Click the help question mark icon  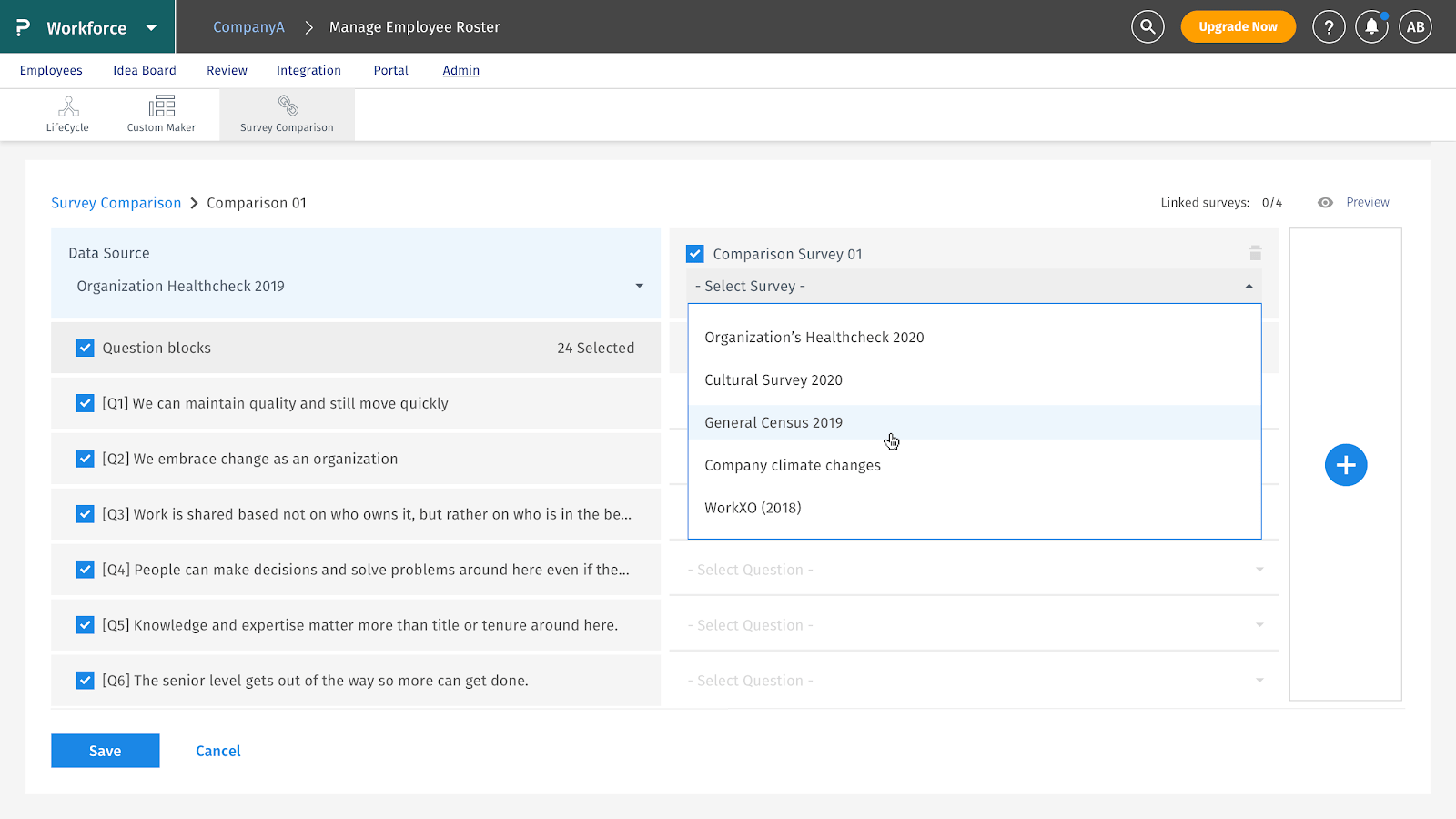(x=1329, y=27)
